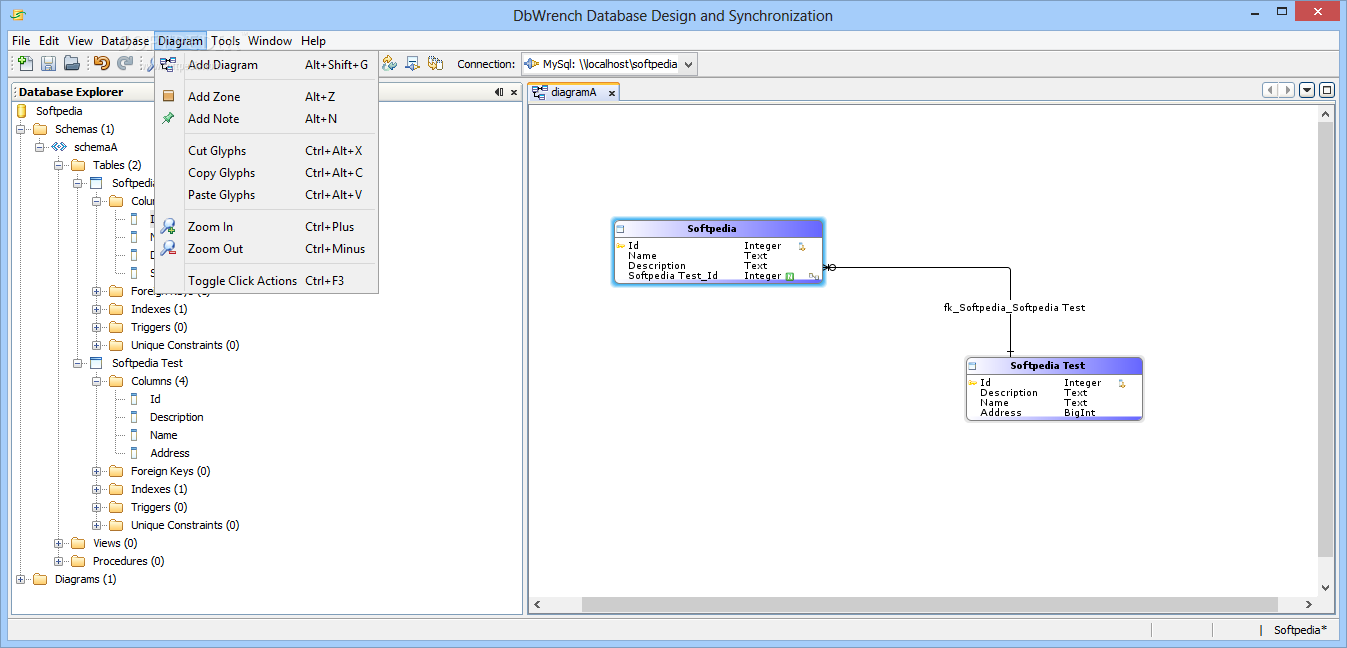Click the Open project folder toolbar icon
Viewport: 1347px width, 648px height.
72,63
